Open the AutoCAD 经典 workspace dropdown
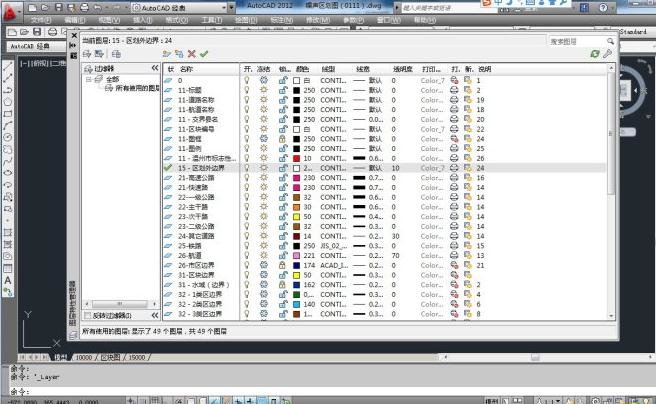The width and height of the screenshot is (656, 404). click(231, 8)
